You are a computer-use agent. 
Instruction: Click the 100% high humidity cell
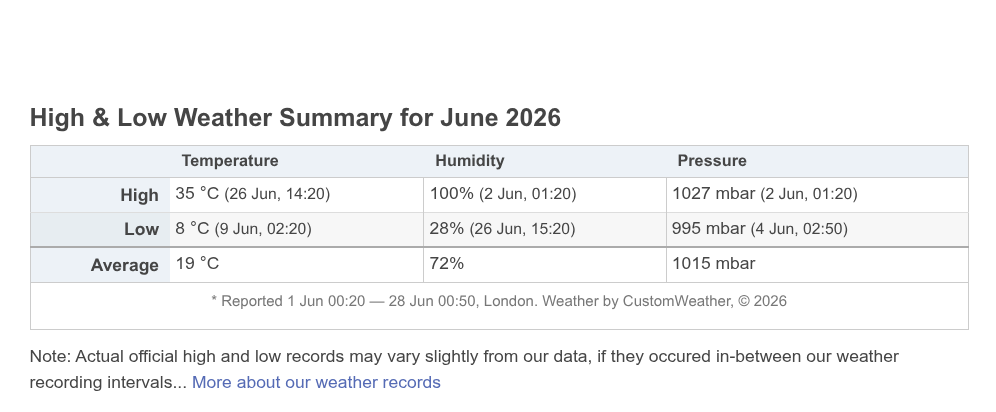[x=544, y=194]
